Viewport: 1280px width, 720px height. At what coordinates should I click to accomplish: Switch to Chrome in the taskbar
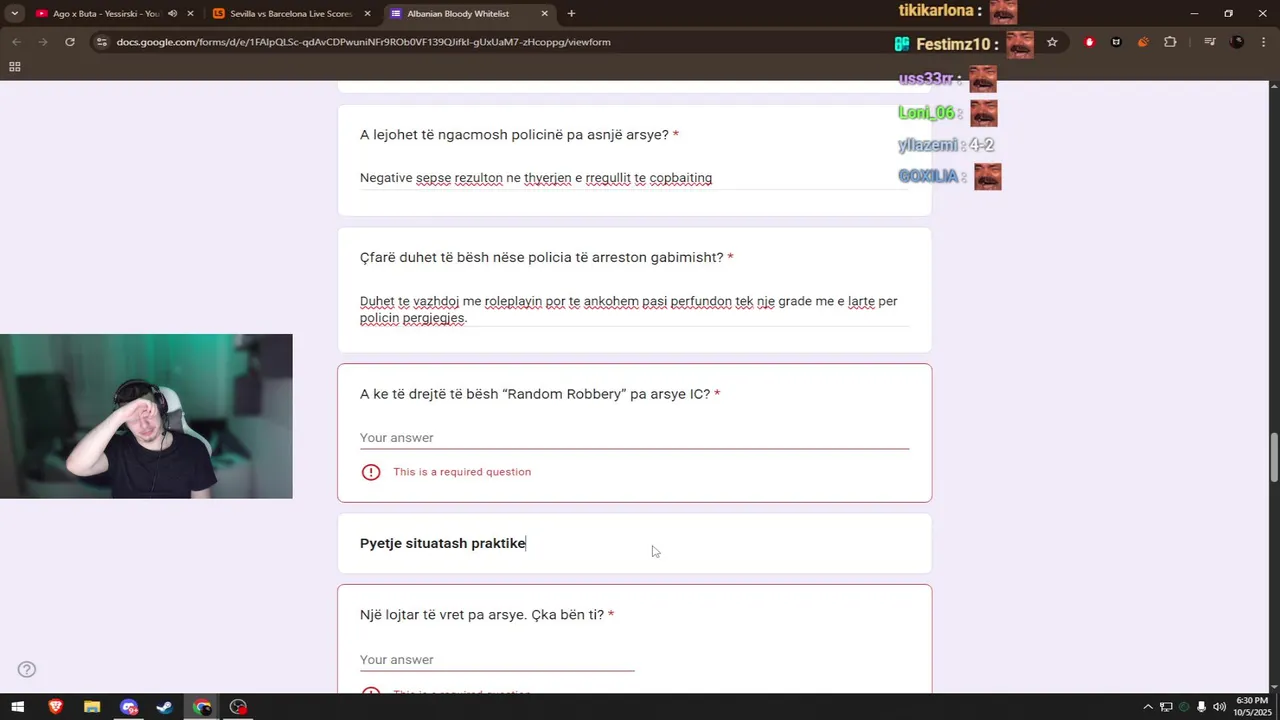(202, 707)
